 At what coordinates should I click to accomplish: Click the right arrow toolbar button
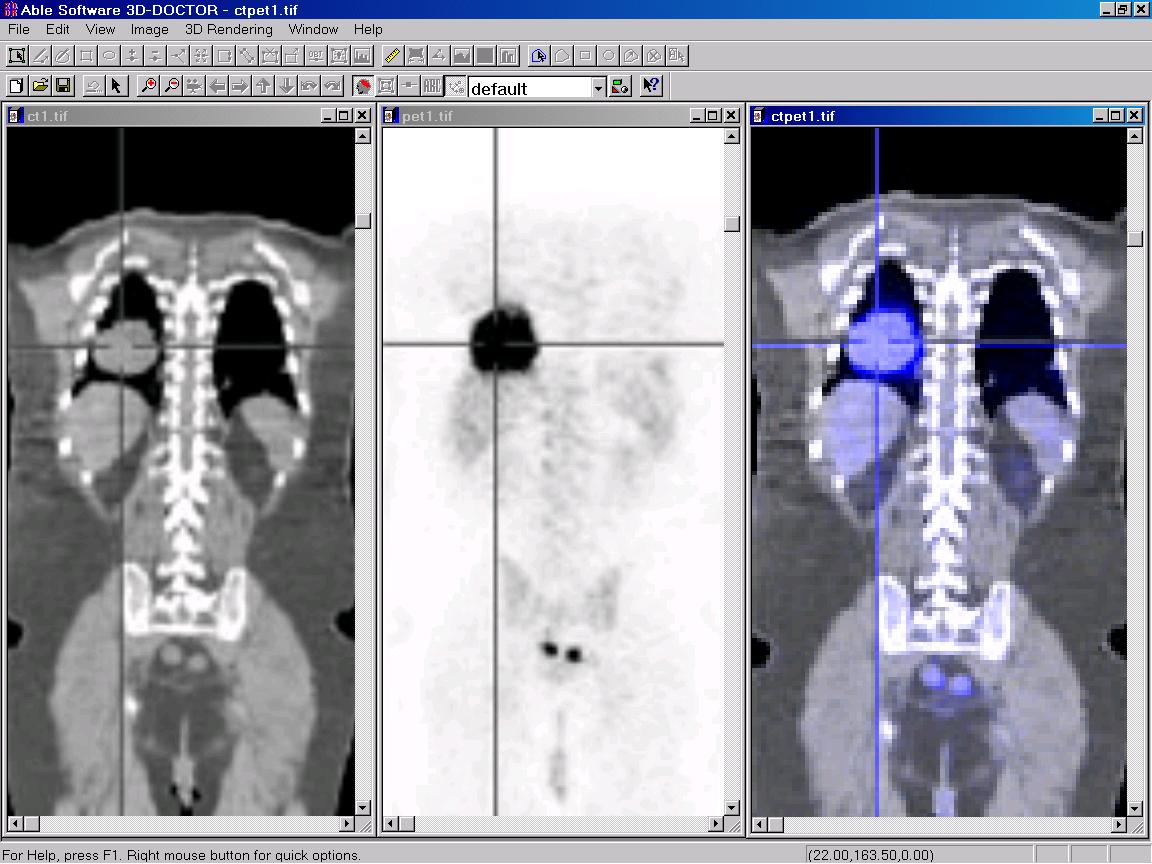[x=240, y=86]
